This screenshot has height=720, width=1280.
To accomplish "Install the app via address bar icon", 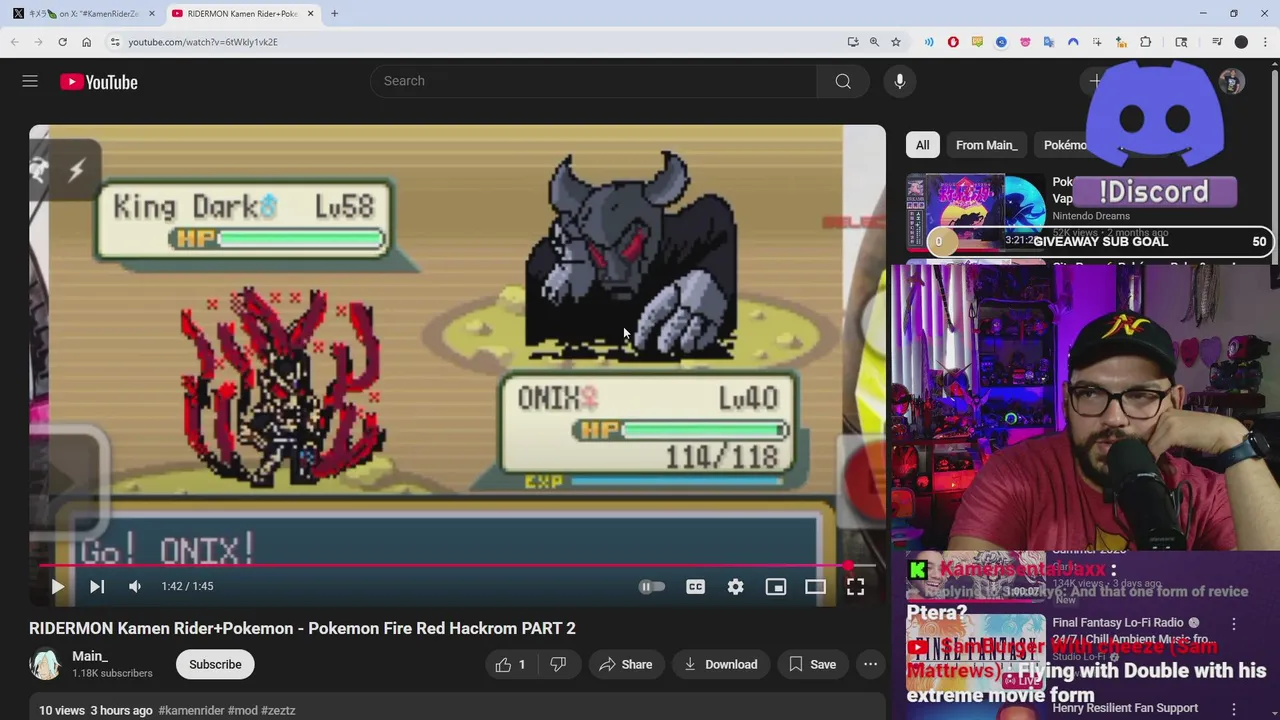I will click(x=852, y=42).
